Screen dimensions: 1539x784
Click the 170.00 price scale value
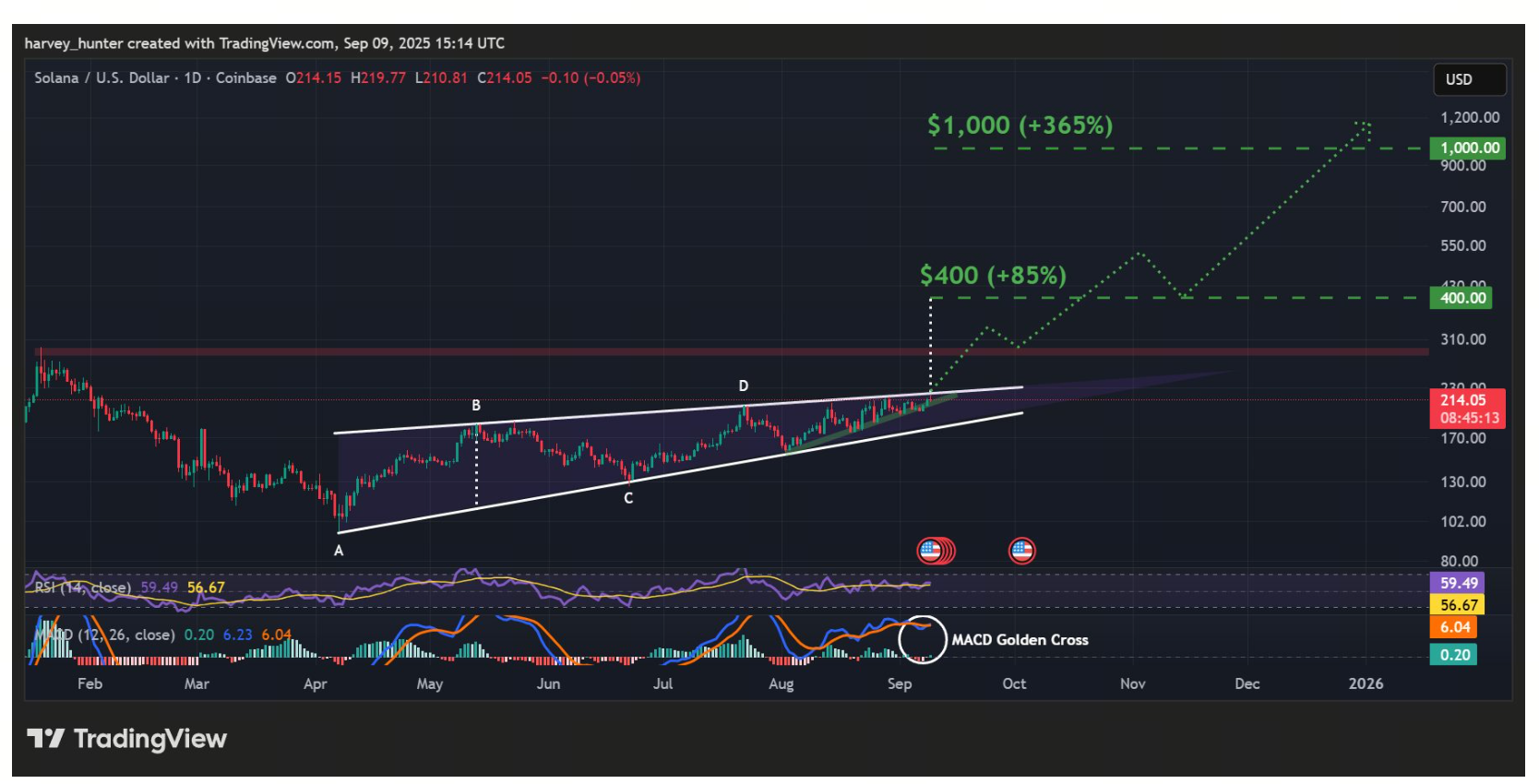pos(1463,438)
